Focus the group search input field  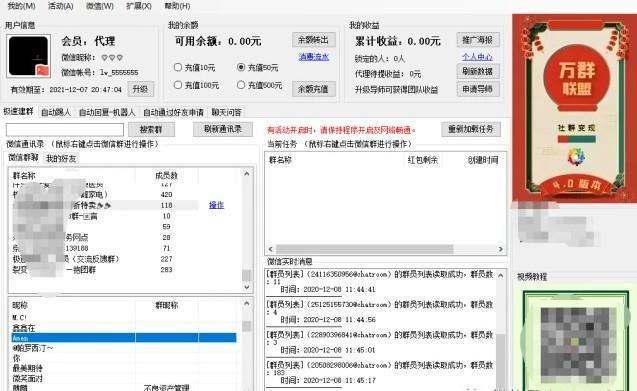coord(65,130)
